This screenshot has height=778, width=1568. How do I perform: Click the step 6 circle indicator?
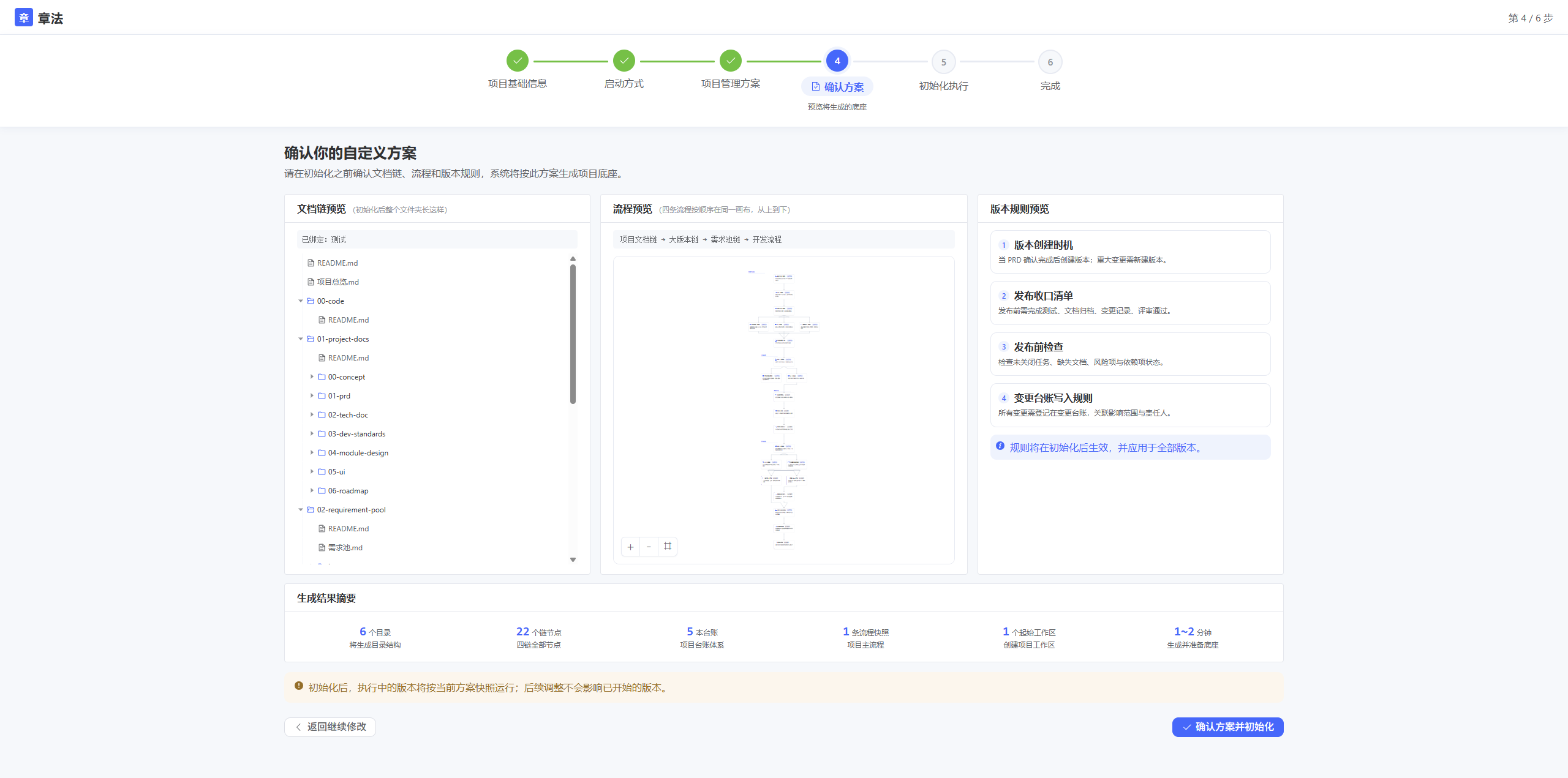click(1050, 62)
